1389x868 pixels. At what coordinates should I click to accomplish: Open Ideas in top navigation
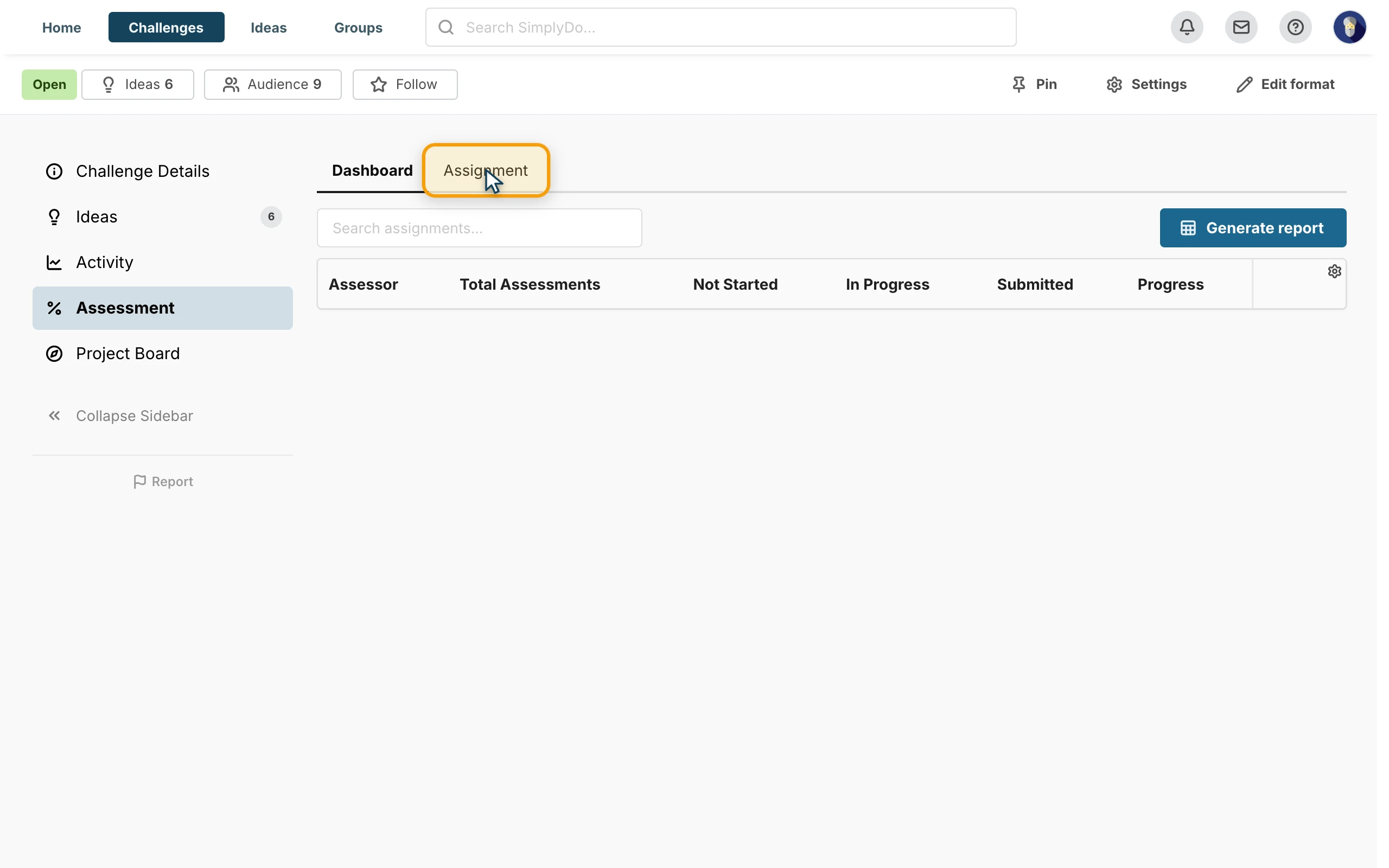point(269,27)
